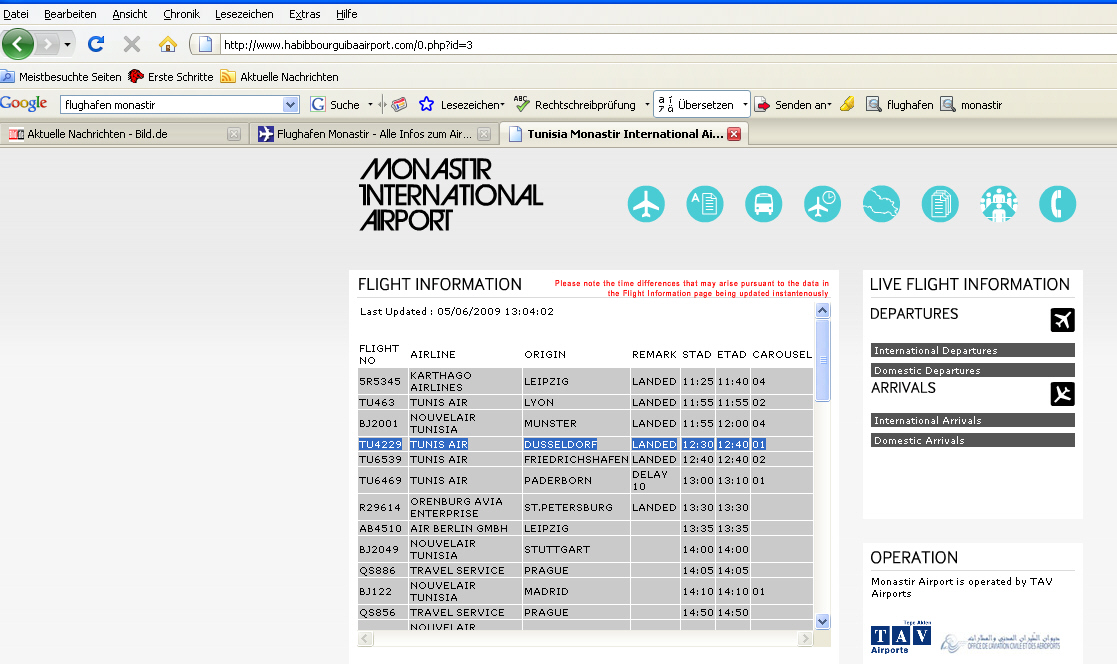1117x664 pixels.
Task: Click the people group icon
Action: (x=999, y=204)
